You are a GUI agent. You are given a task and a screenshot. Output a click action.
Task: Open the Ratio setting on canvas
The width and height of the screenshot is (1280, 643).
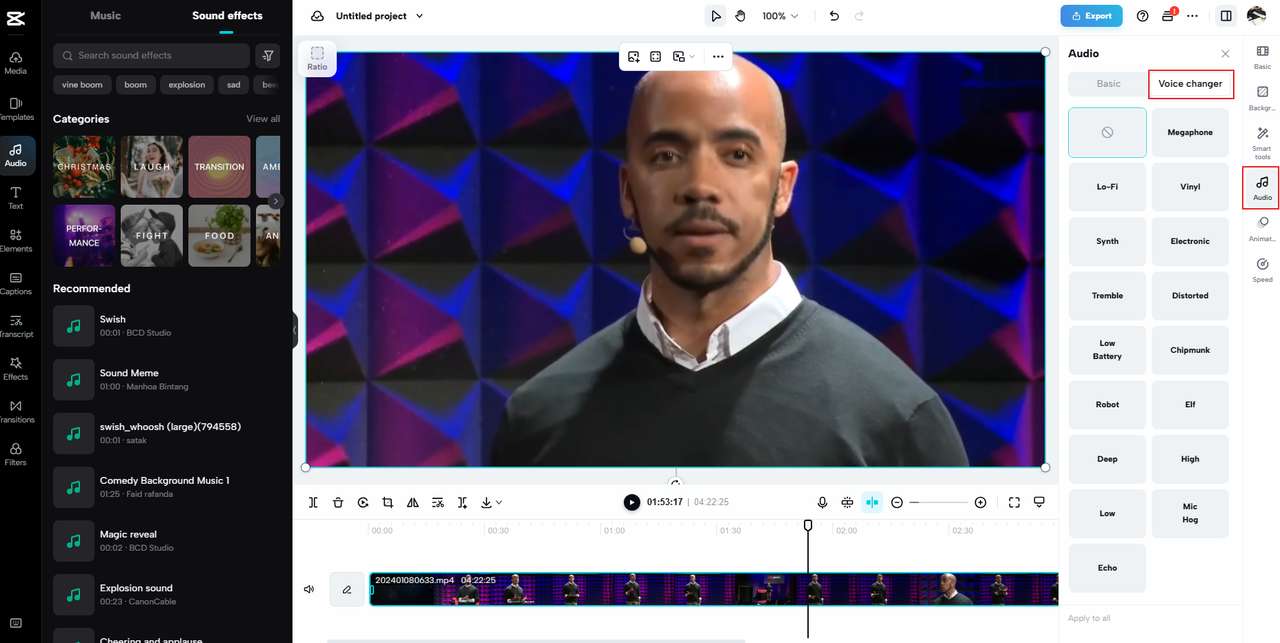tap(317, 59)
